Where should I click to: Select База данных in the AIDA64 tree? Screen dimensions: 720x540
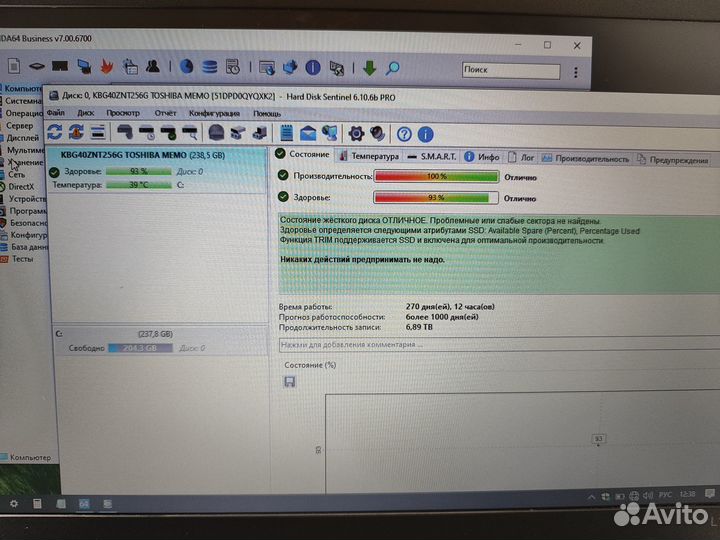(29, 247)
